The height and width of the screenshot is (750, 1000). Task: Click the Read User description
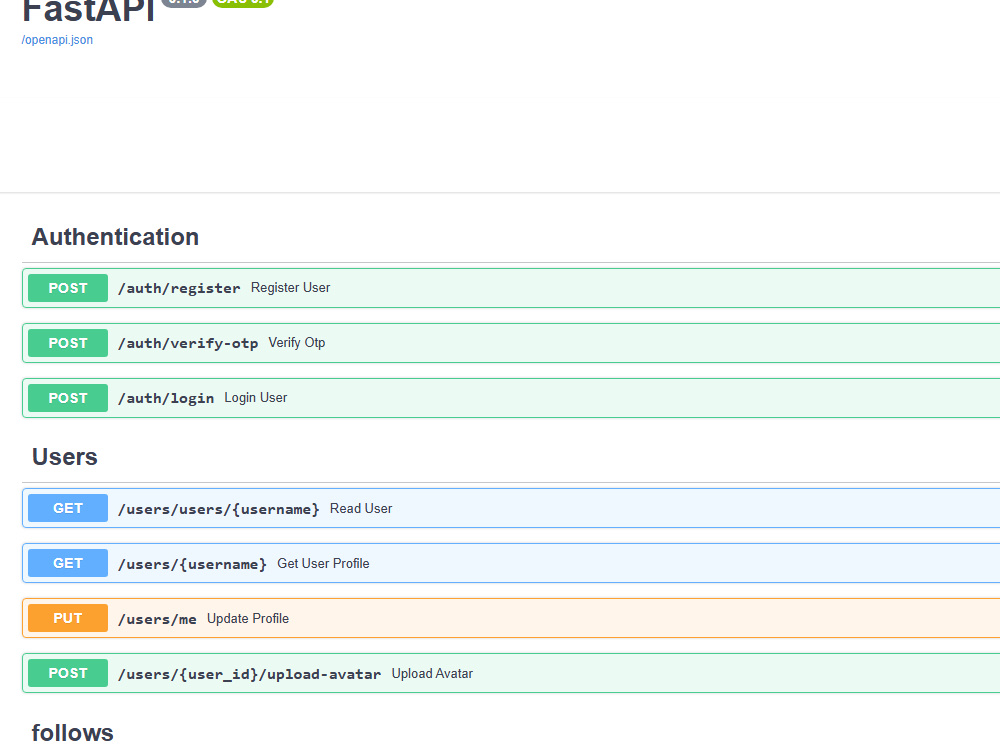pyautogui.click(x=361, y=508)
